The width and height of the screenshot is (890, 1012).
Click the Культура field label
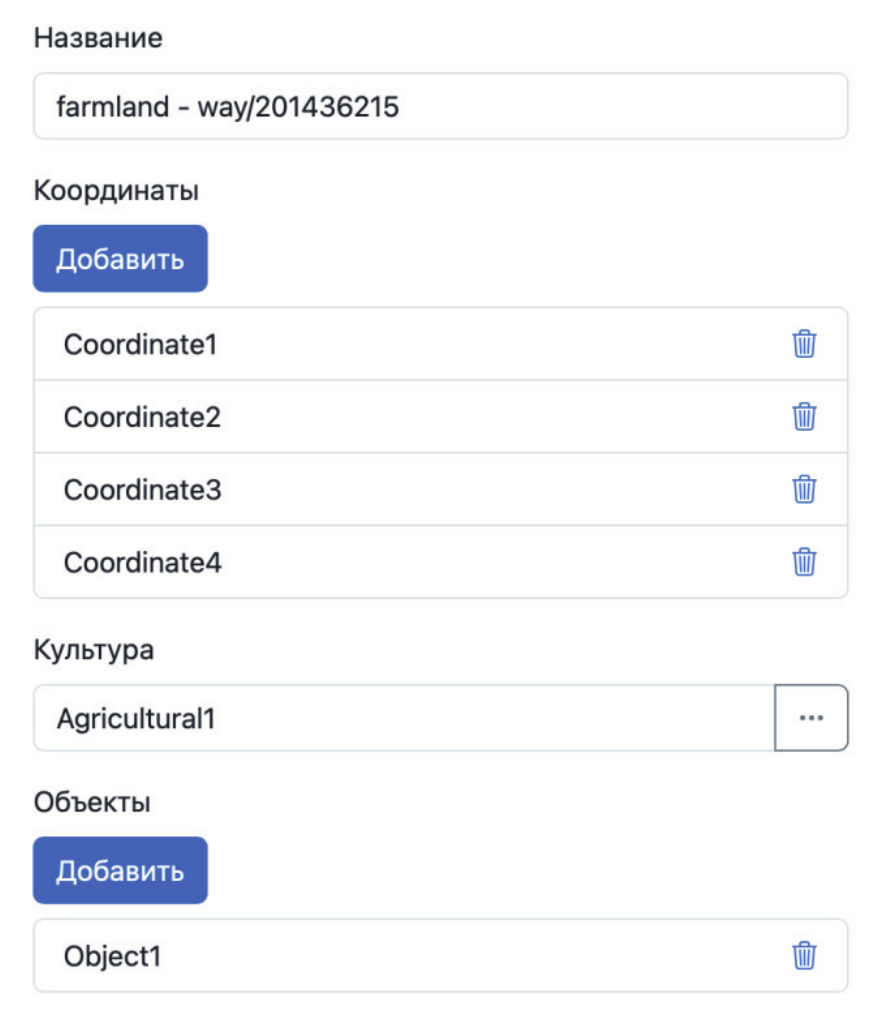coord(94,650)
